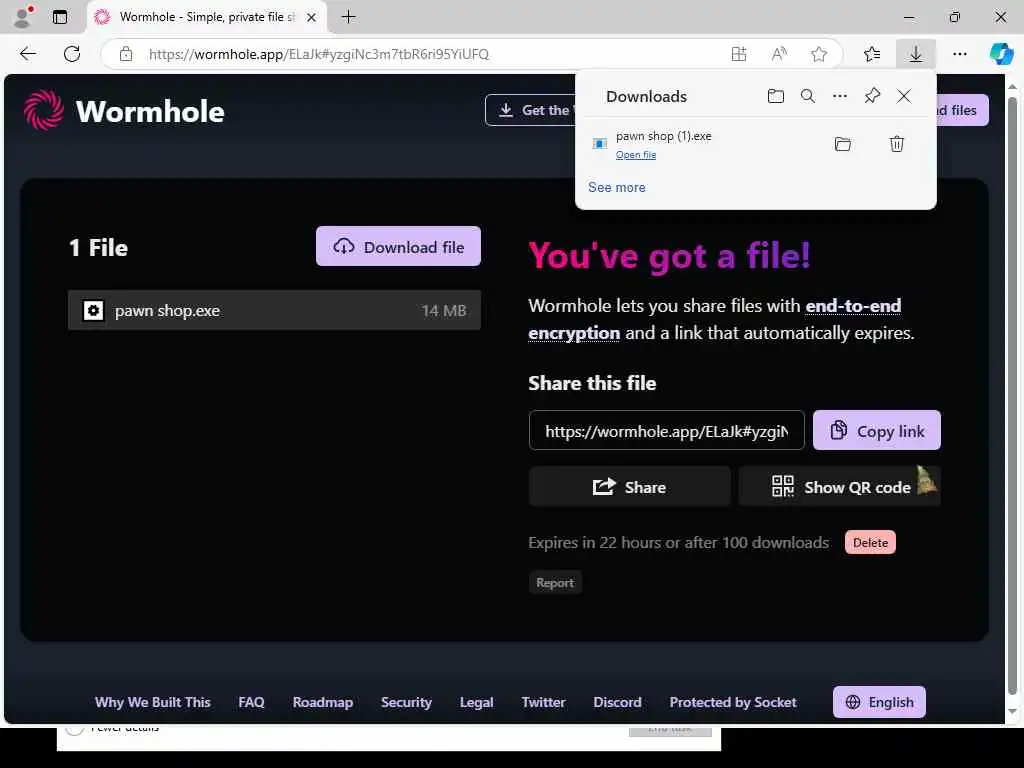Click the Download file button
This screenshot has width=1024, height=768.
coord(398,246)
